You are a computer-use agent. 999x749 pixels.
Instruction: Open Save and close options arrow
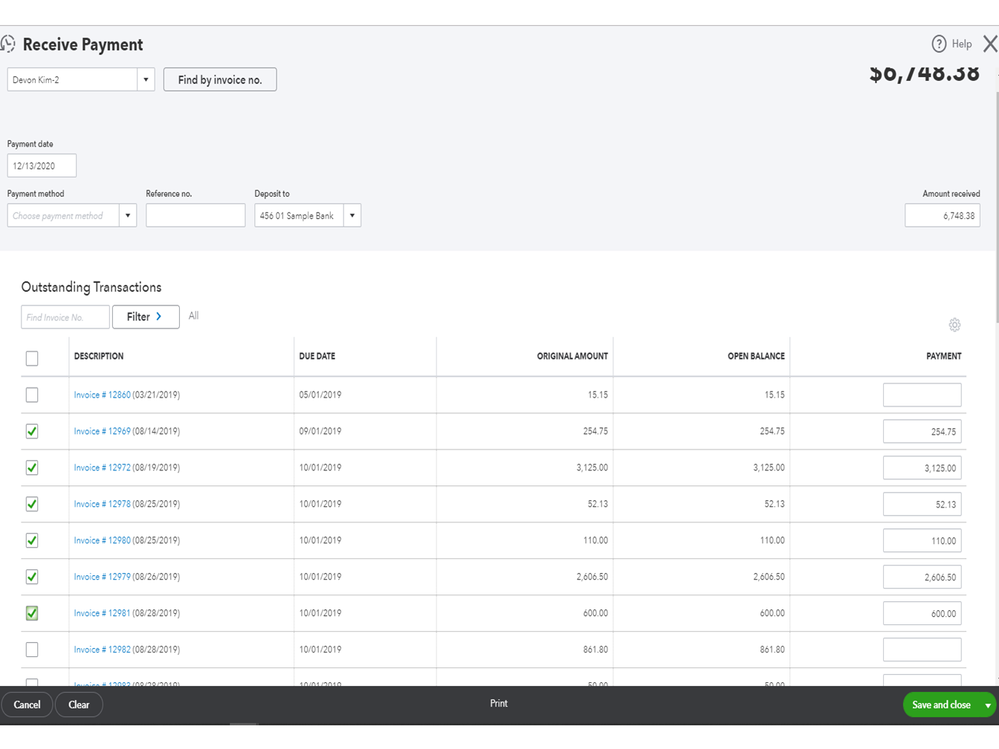988,705
